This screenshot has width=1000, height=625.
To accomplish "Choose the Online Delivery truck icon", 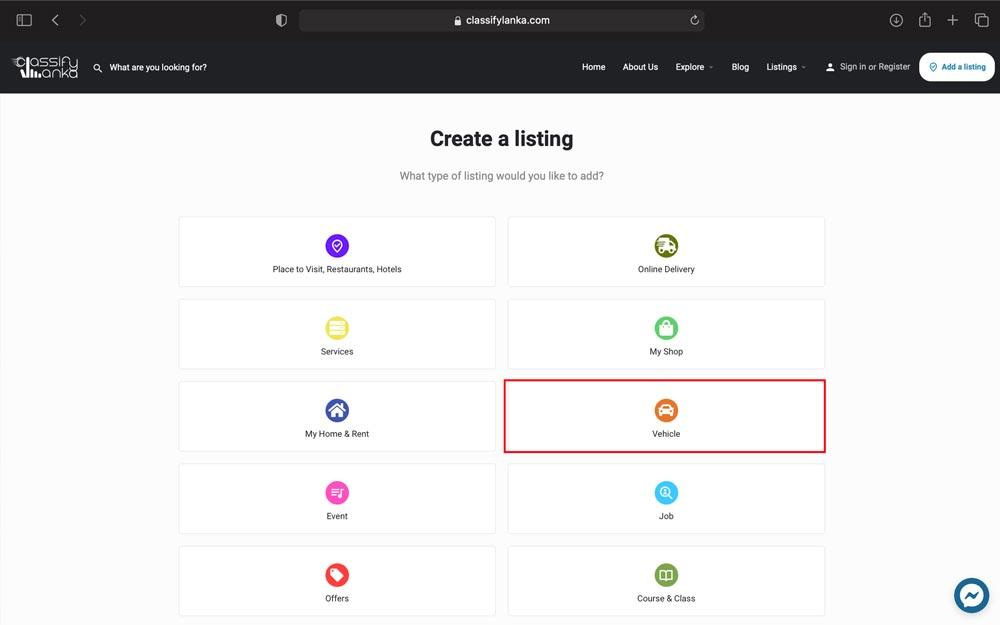I will pos(666,246).
